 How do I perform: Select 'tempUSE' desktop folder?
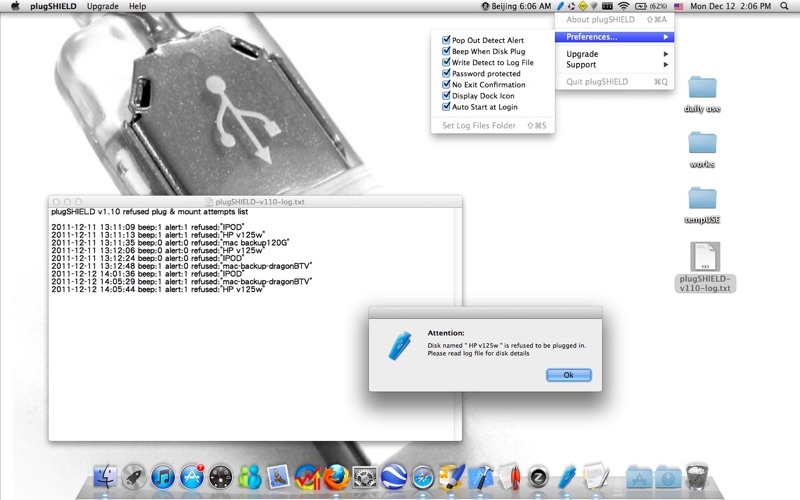[x=702, y=205]
